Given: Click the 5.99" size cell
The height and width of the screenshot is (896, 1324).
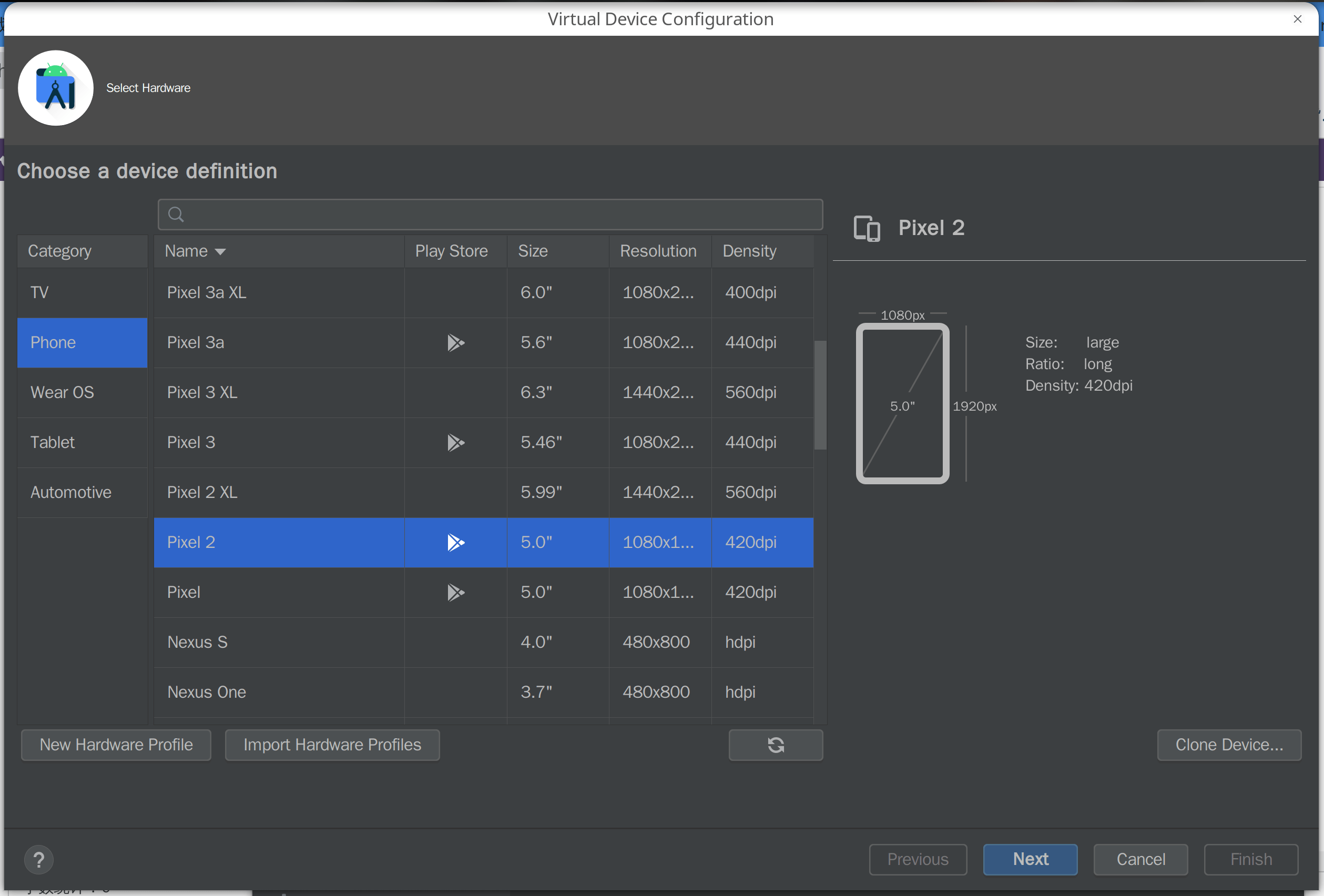Looking at the screenshot, I should [x=558, y=493].
